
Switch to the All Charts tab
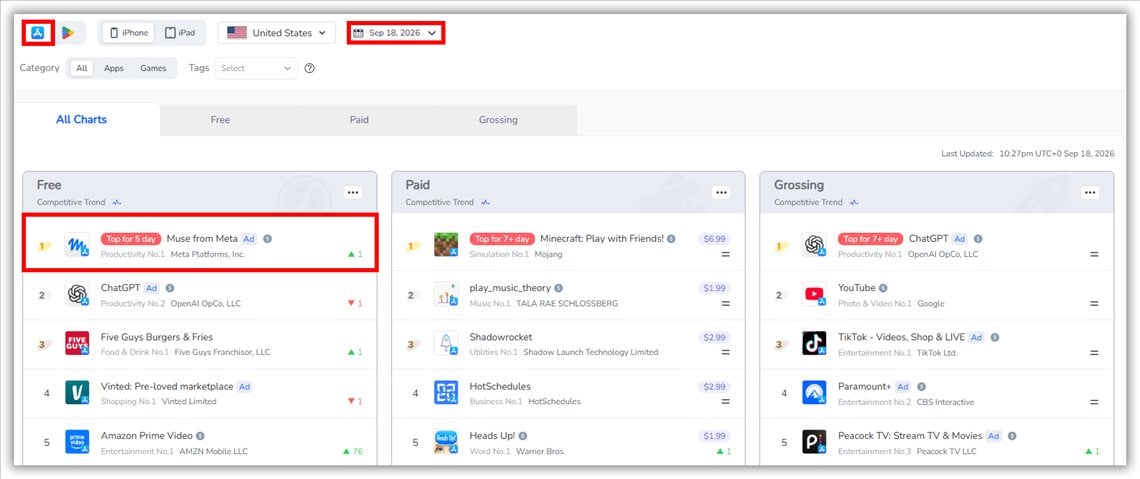tap(81, 119)
